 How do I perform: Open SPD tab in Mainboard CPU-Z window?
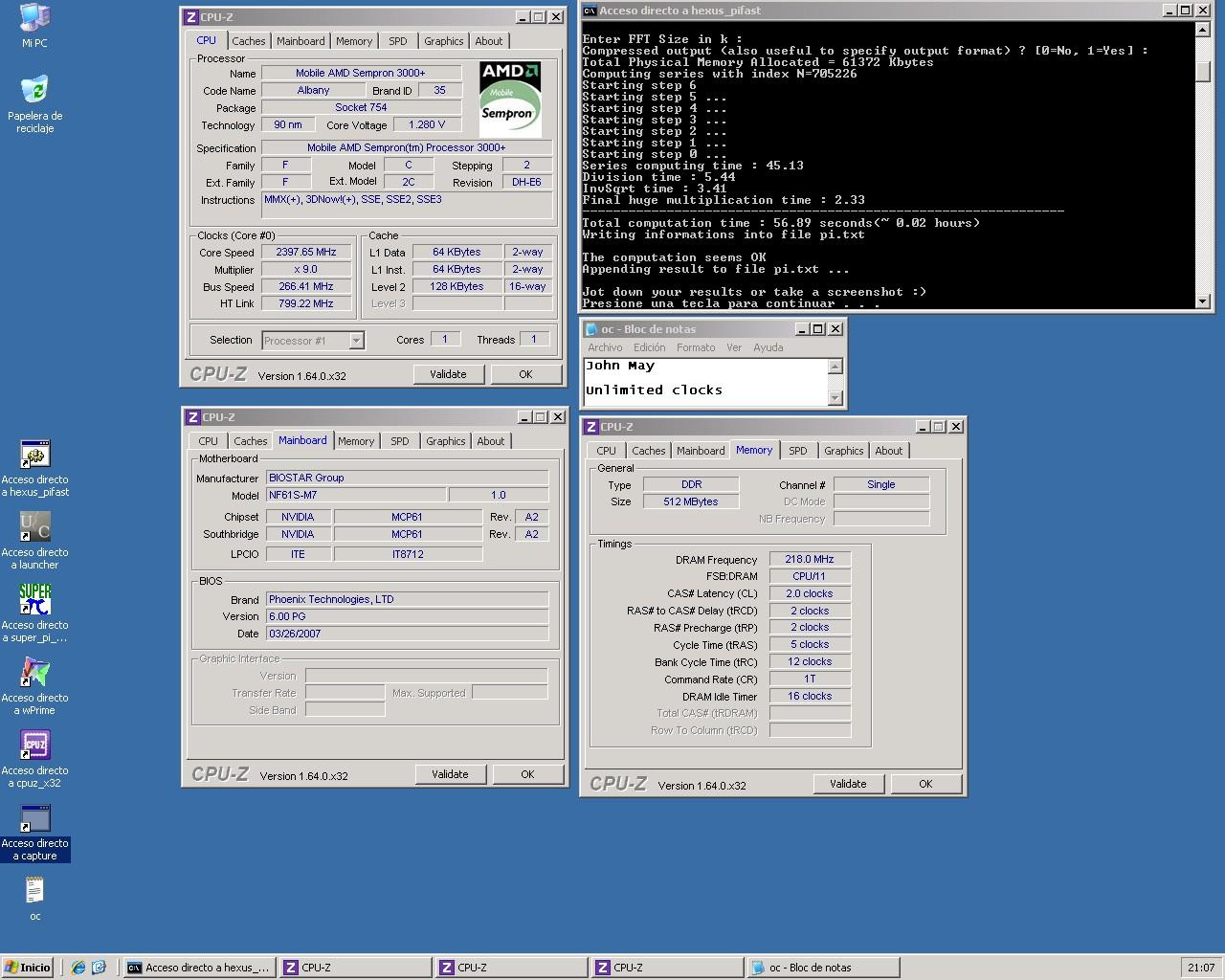point(400,441)
